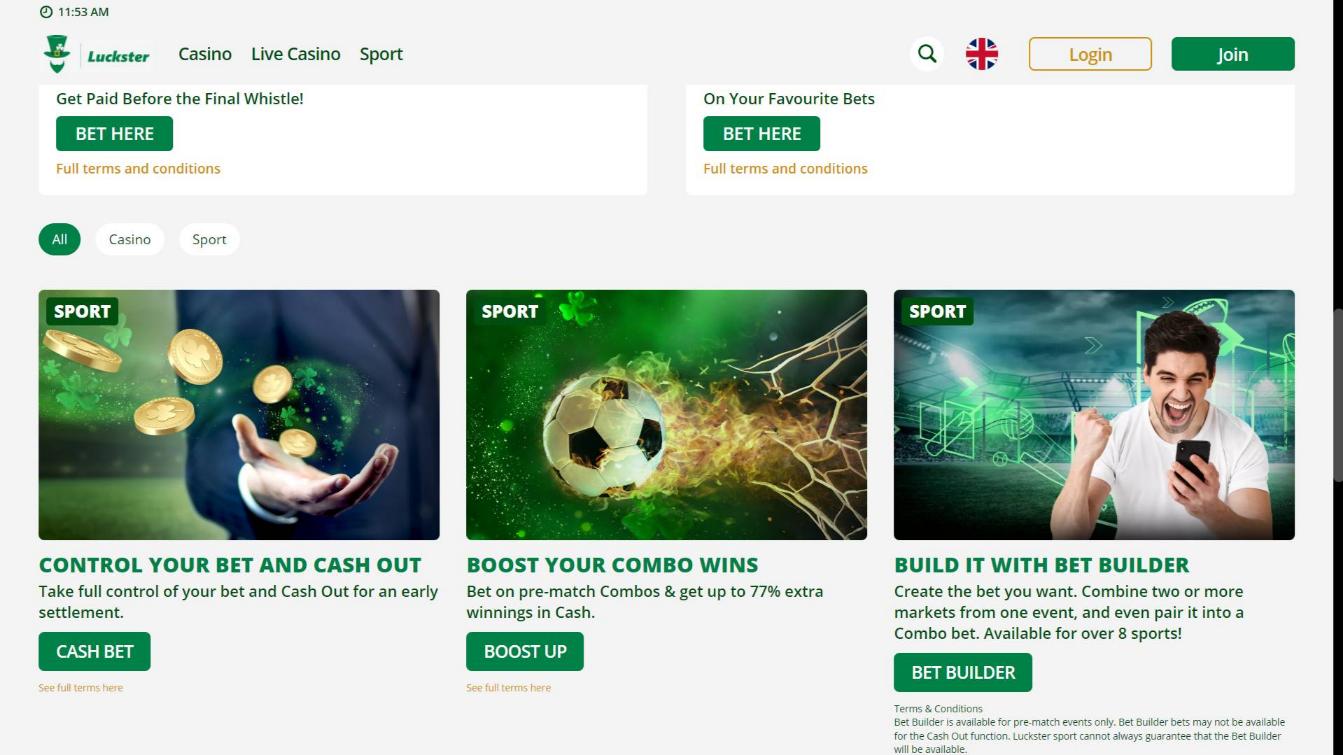Open See full terms here under CASH BET
Screen dimensions: 1343x755
(81, 688)
